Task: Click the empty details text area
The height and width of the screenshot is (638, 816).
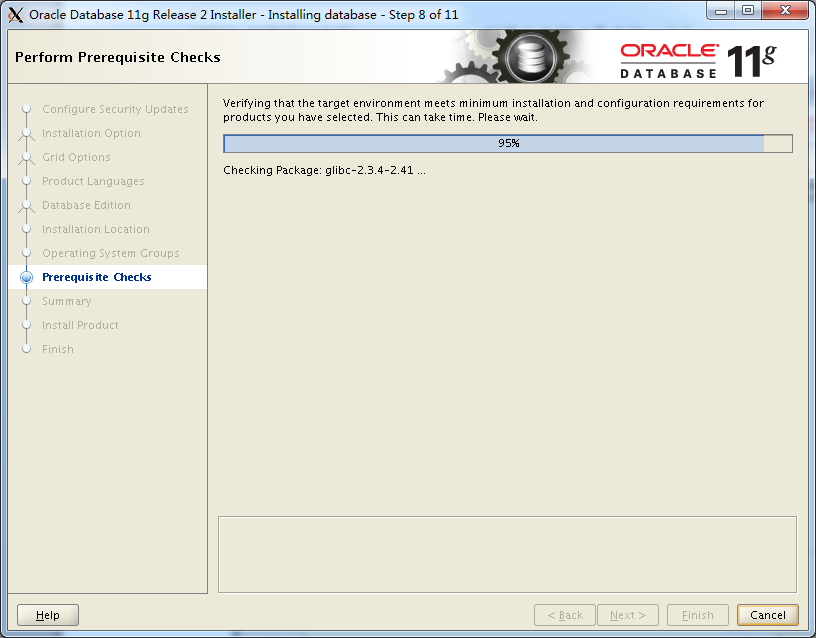Action: [x=507, y=554]
